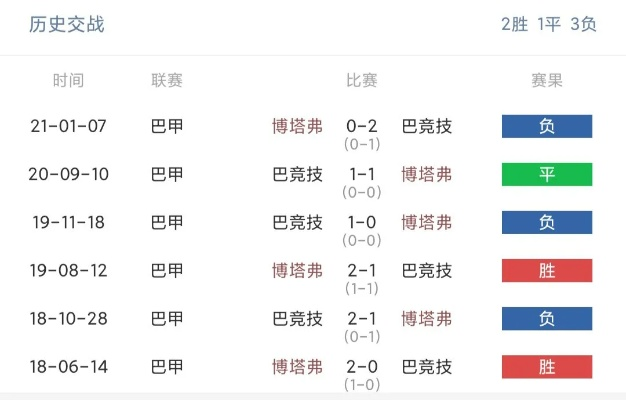Open 博塔弗 team link in 21-01-07 row
The width and height of the screenshot is (626, 400).
297,127
